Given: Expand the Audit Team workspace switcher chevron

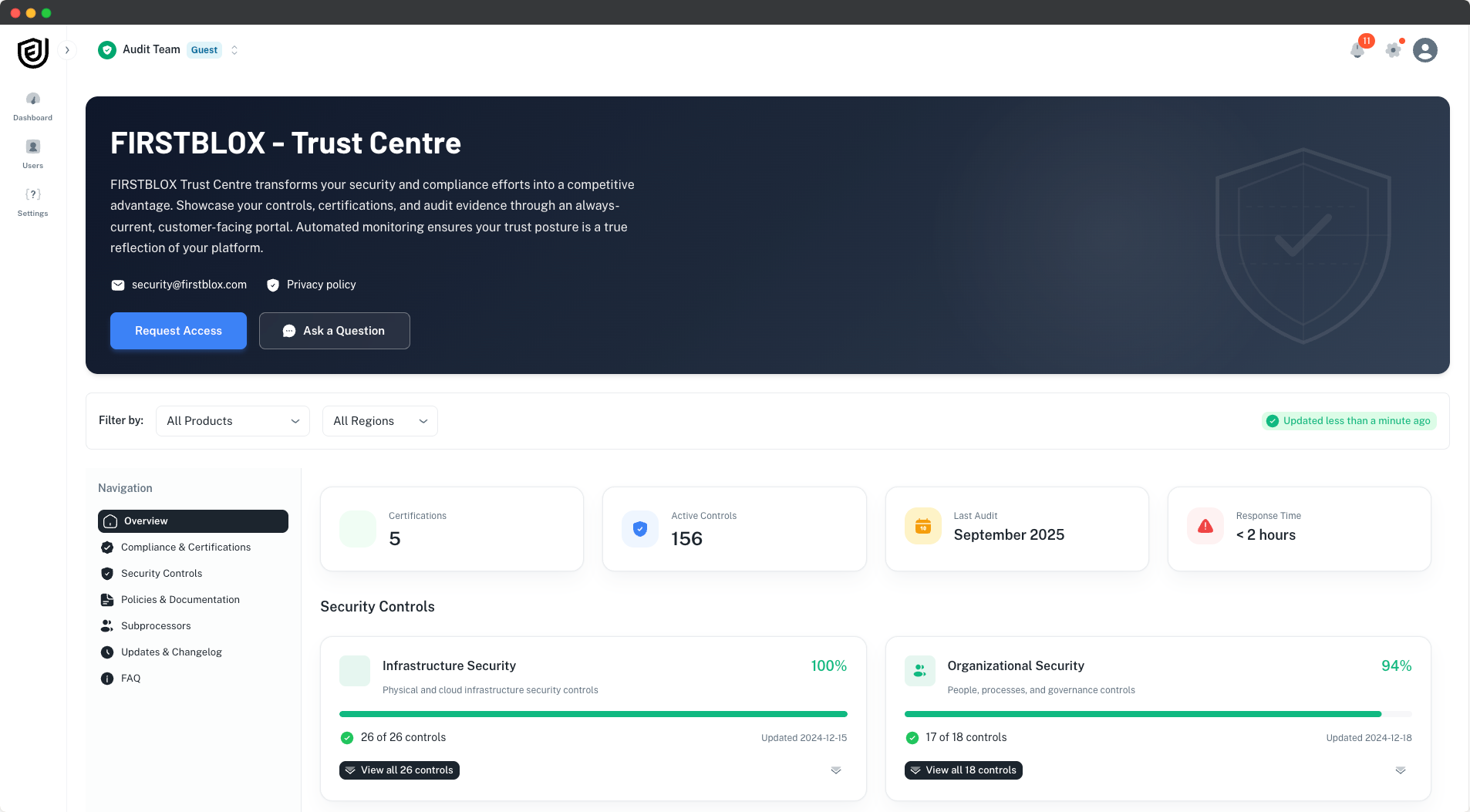Looking at the screenshot, I should [234, 49].
